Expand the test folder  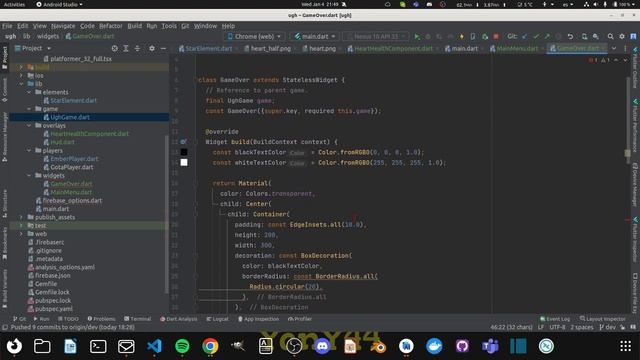coord(21,225)
